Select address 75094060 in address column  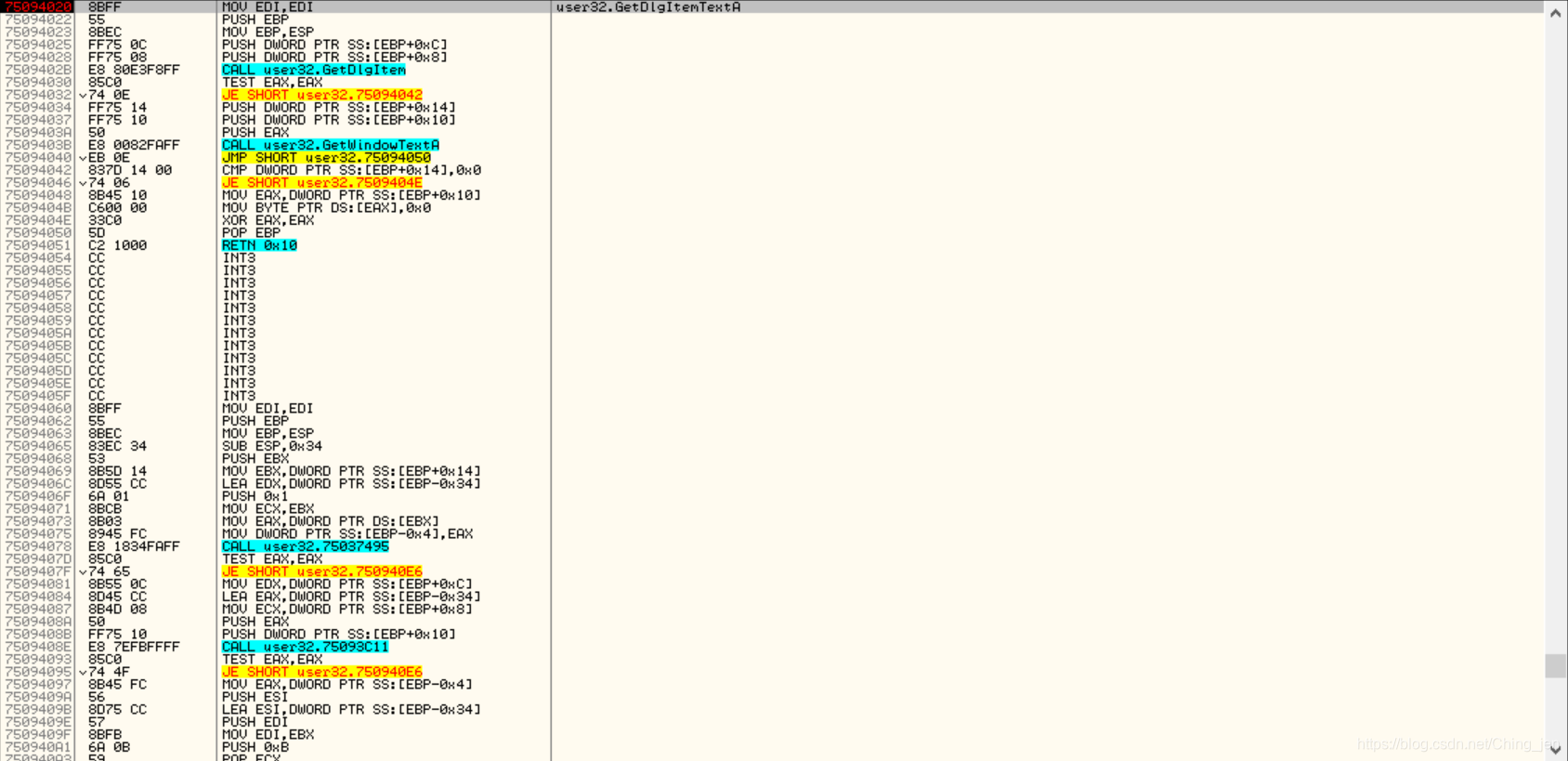click(38, 409)
